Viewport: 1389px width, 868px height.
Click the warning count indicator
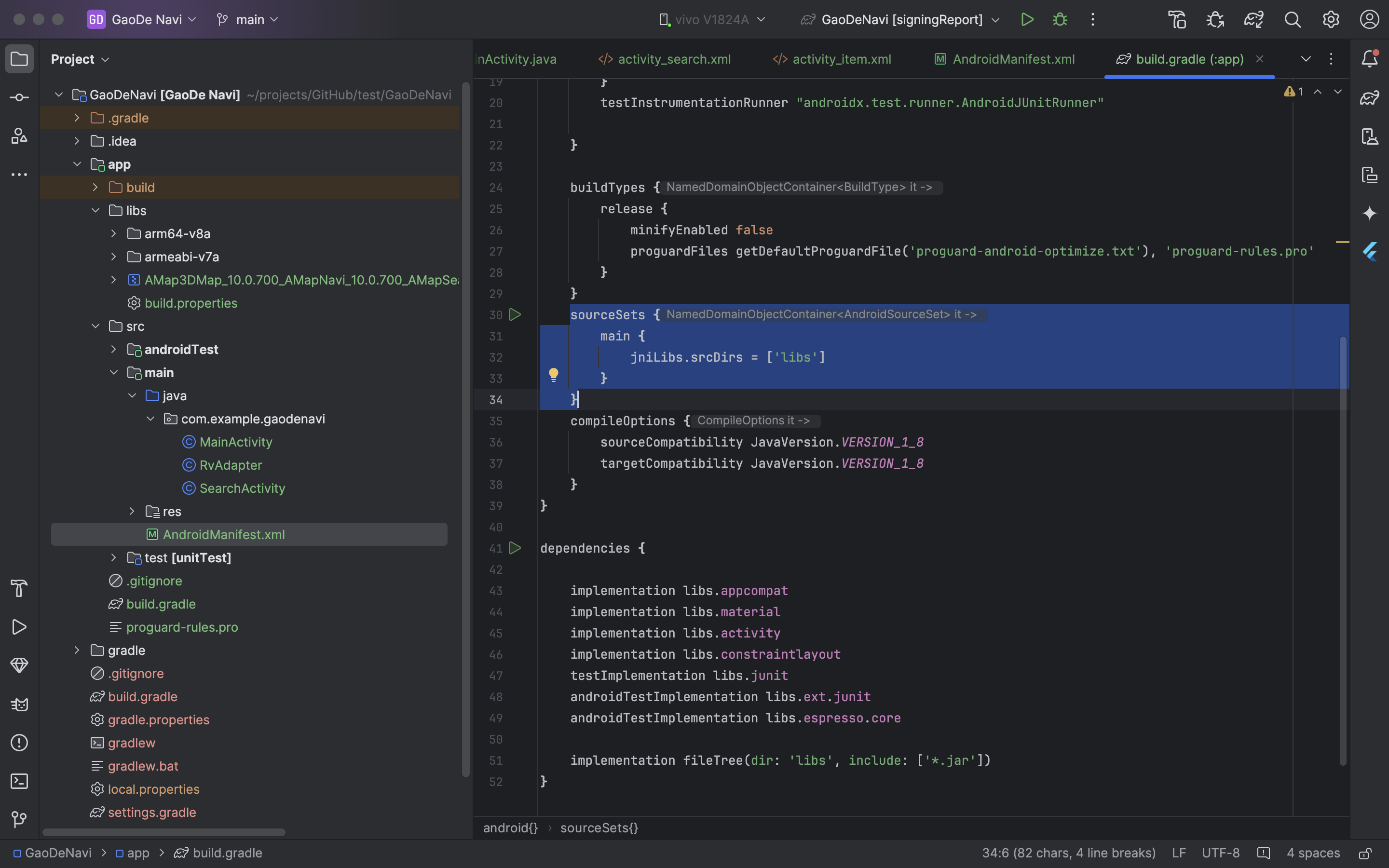coord(1294,92)
